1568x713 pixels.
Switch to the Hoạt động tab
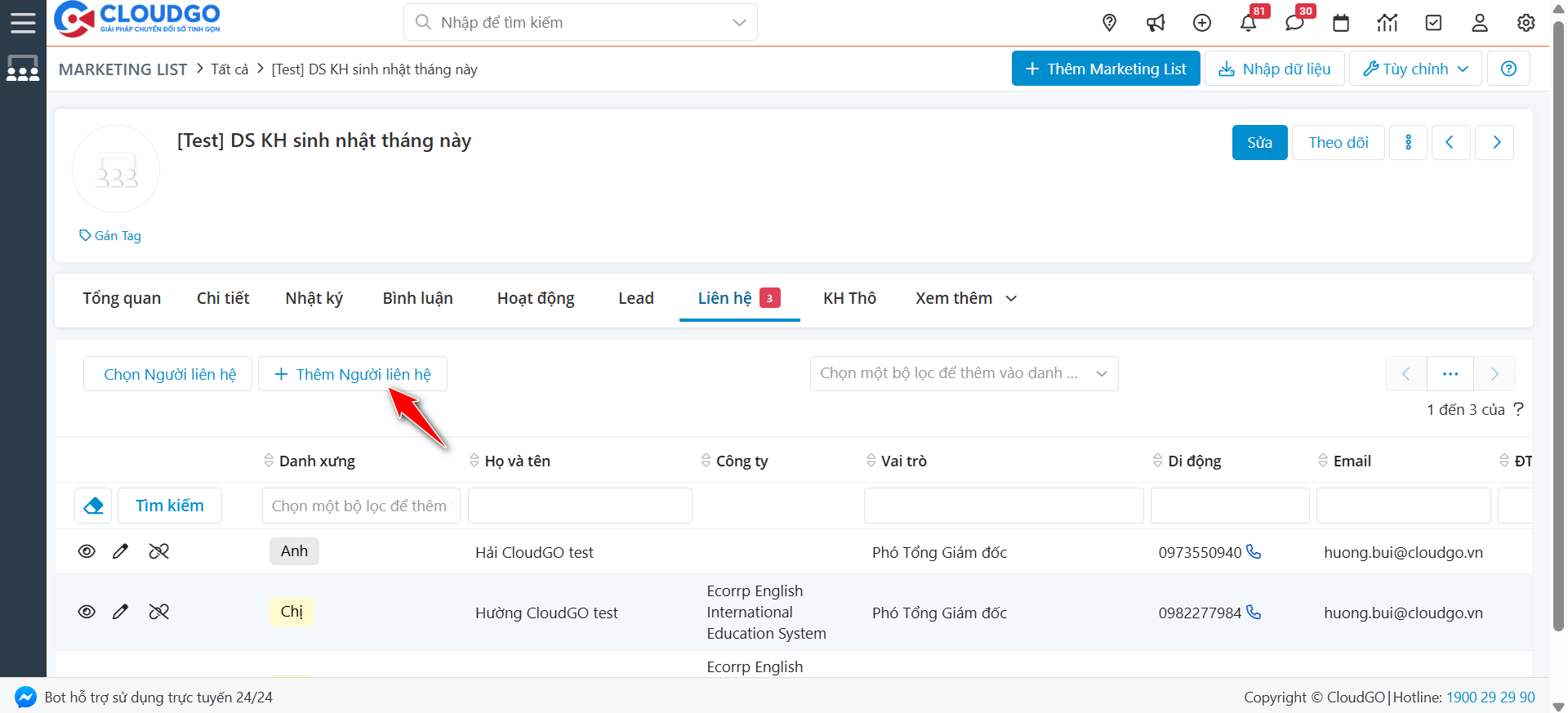[x=536, y=298]
